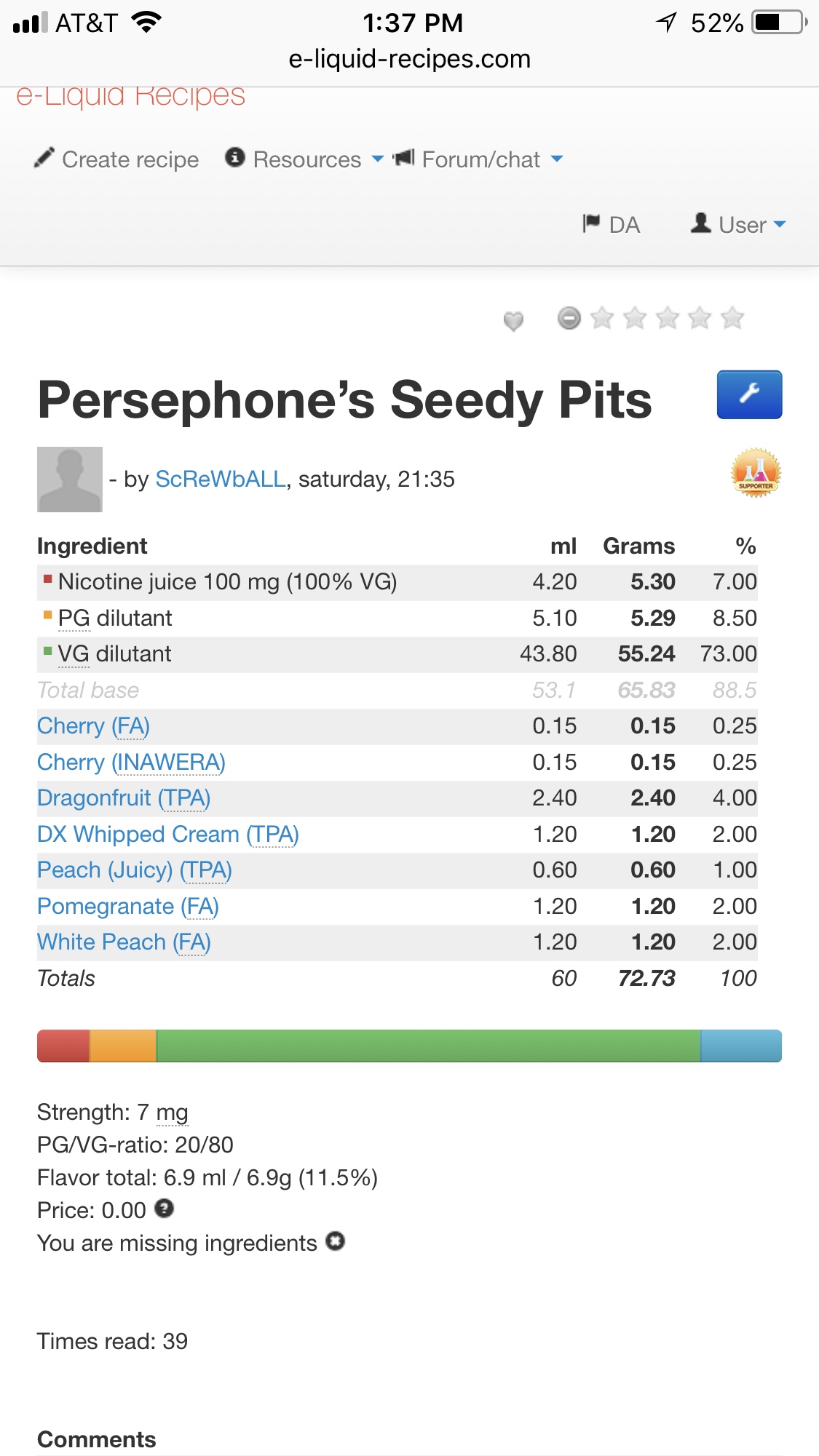Open the Forum/chat dropdown

557,159
